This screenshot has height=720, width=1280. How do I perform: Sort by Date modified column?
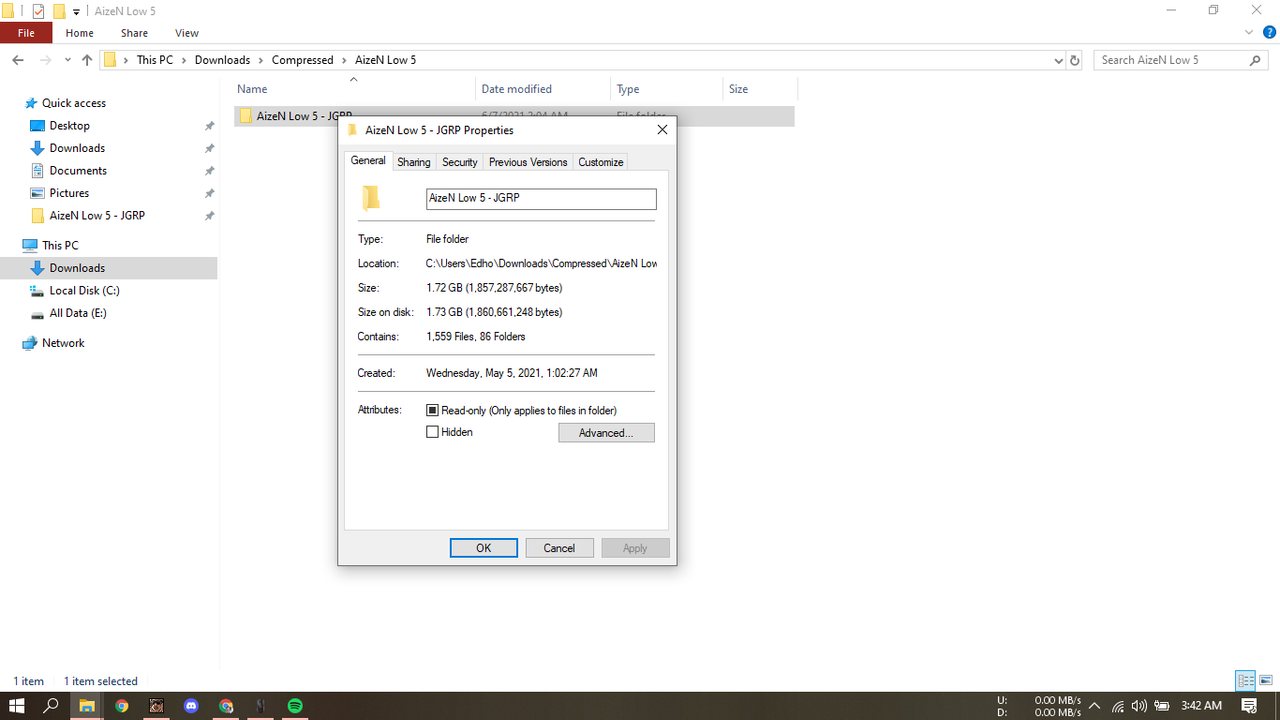coord(543,89)
